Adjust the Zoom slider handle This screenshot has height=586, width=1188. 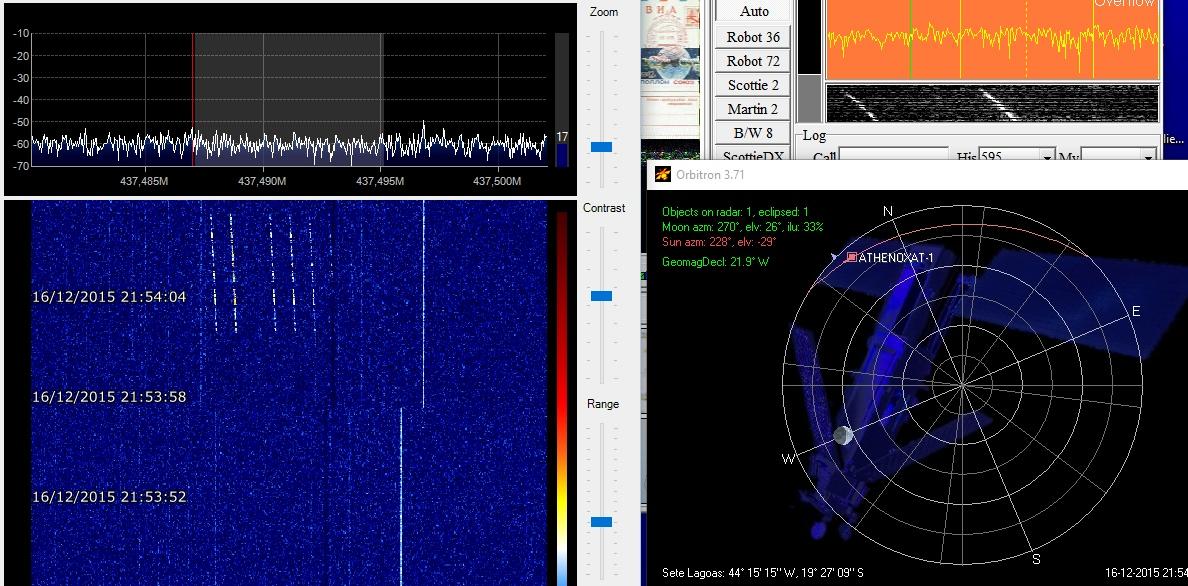[601, 147]
